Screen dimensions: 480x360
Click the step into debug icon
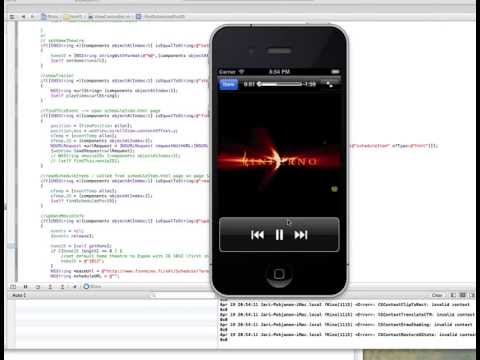point(50,287)
